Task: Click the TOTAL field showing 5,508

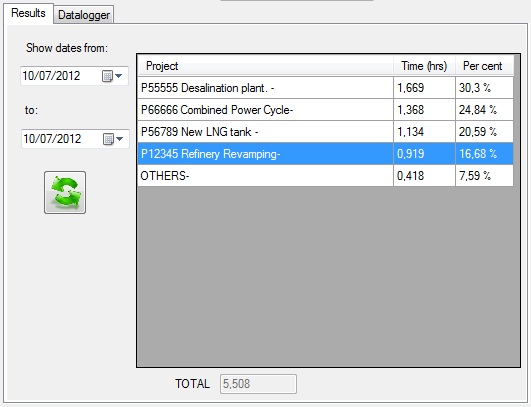Action: [258, 384]
